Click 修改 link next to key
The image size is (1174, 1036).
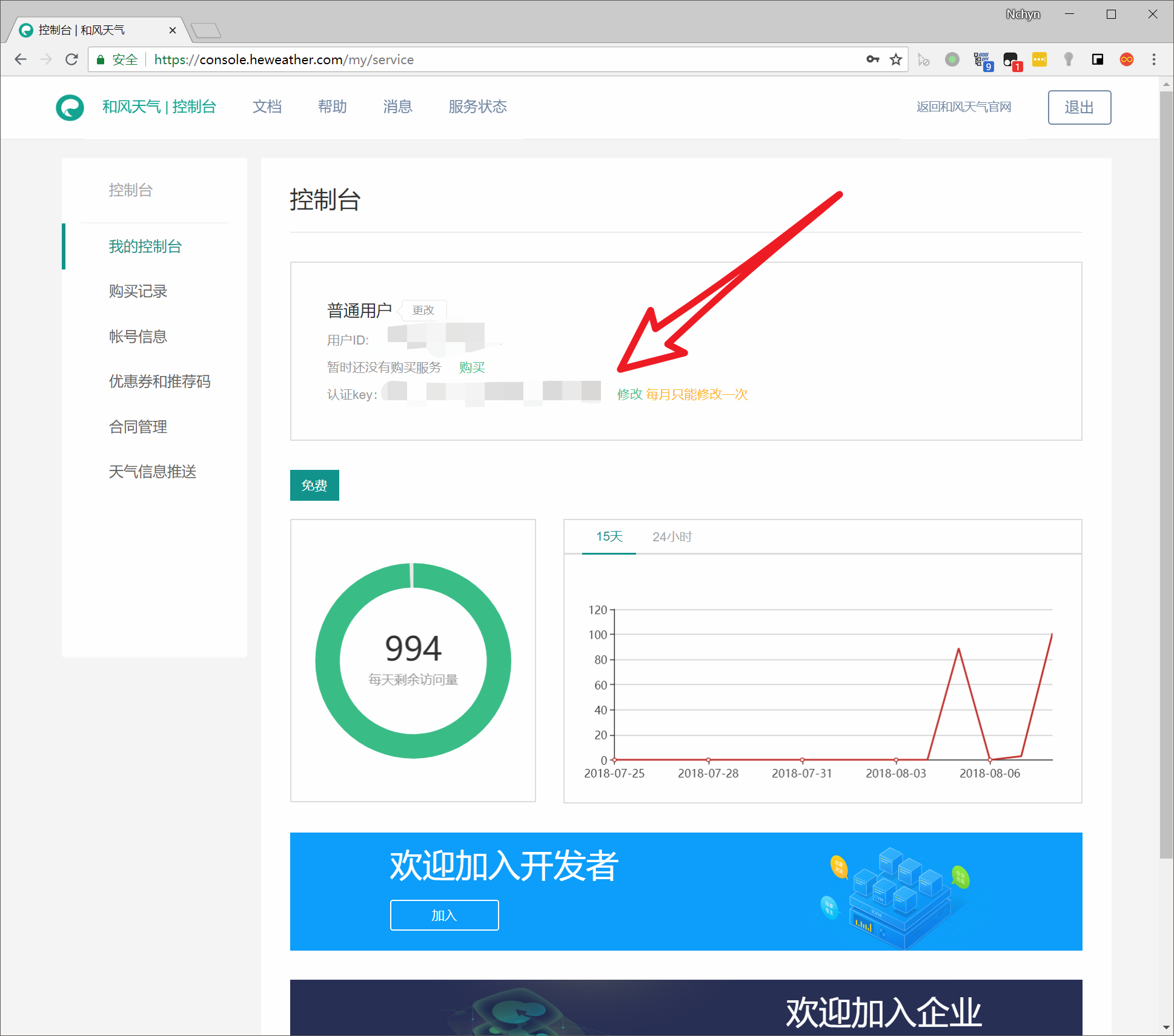[629, 394]
